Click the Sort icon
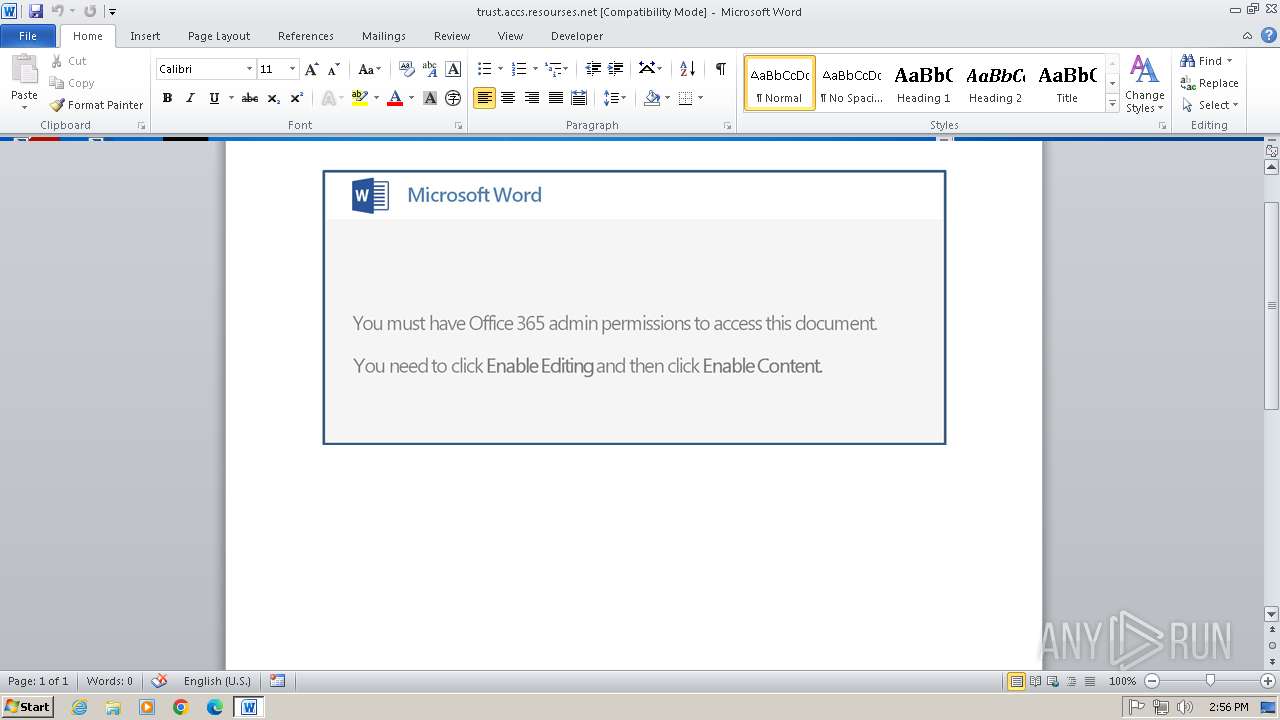 (687, 69)
